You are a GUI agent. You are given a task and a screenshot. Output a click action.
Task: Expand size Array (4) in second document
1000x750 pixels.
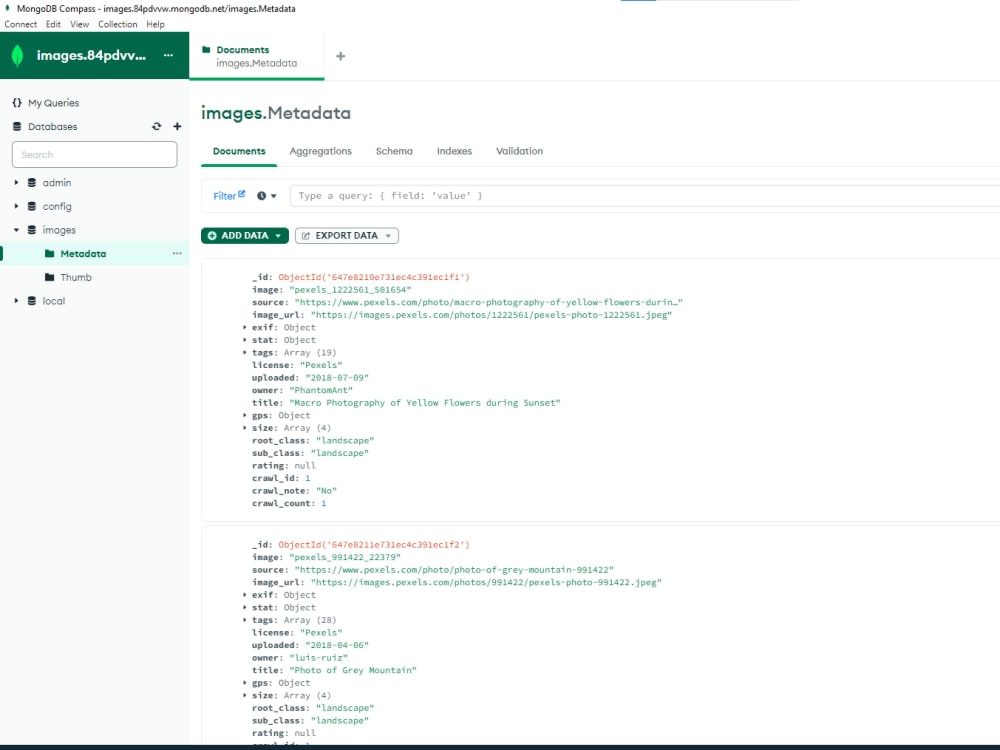[245, 695]
